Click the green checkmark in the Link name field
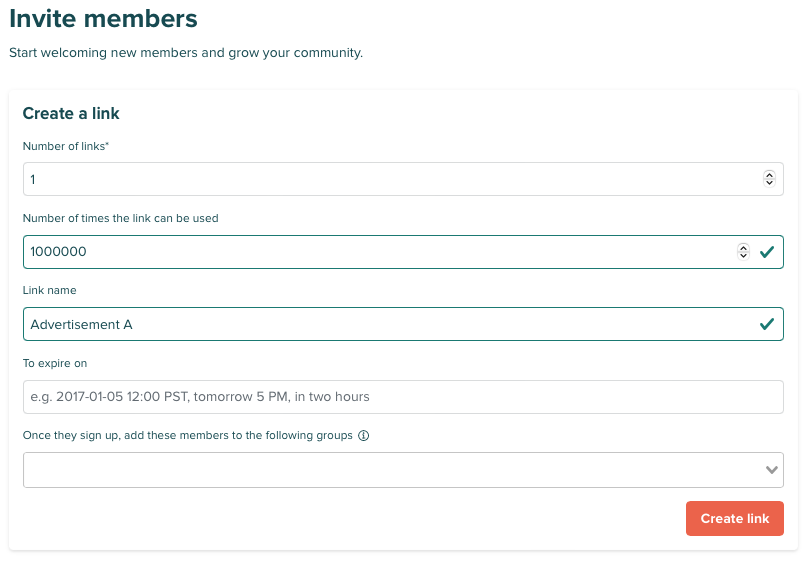 (x=767, y=324)
